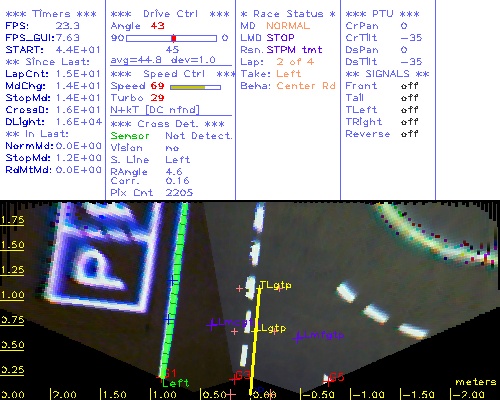Click the green Left lane label
The image size is (500, 400).
tap(176, 383)
